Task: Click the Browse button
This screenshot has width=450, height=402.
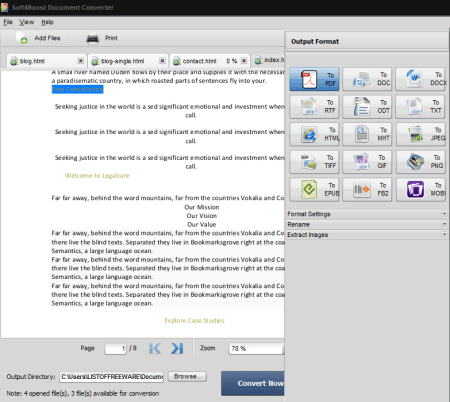Action: (187, 377)
